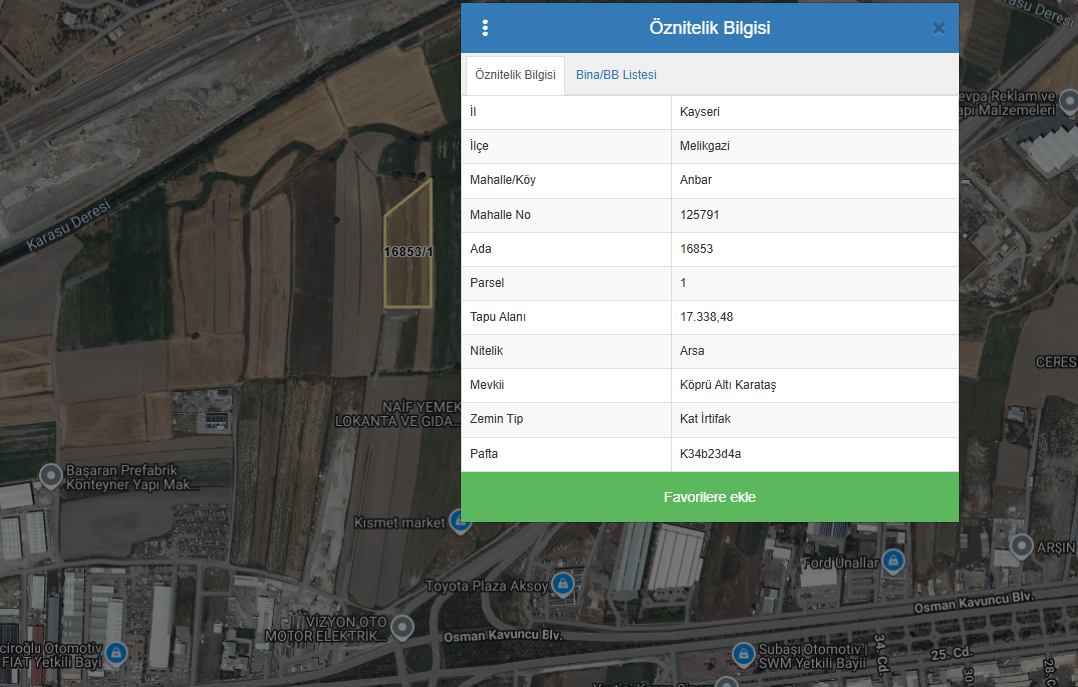Click the Arşın location marker

1021,546
